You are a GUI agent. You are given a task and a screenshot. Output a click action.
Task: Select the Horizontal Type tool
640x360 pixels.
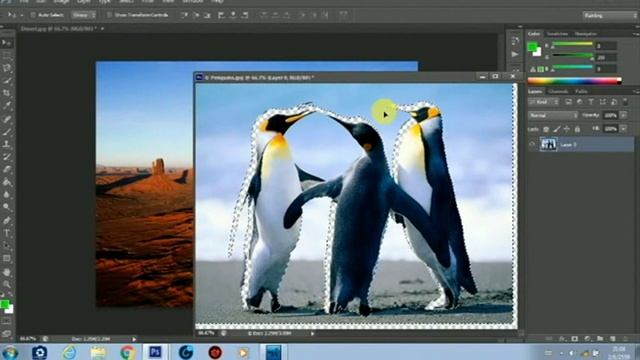point(7,233)
